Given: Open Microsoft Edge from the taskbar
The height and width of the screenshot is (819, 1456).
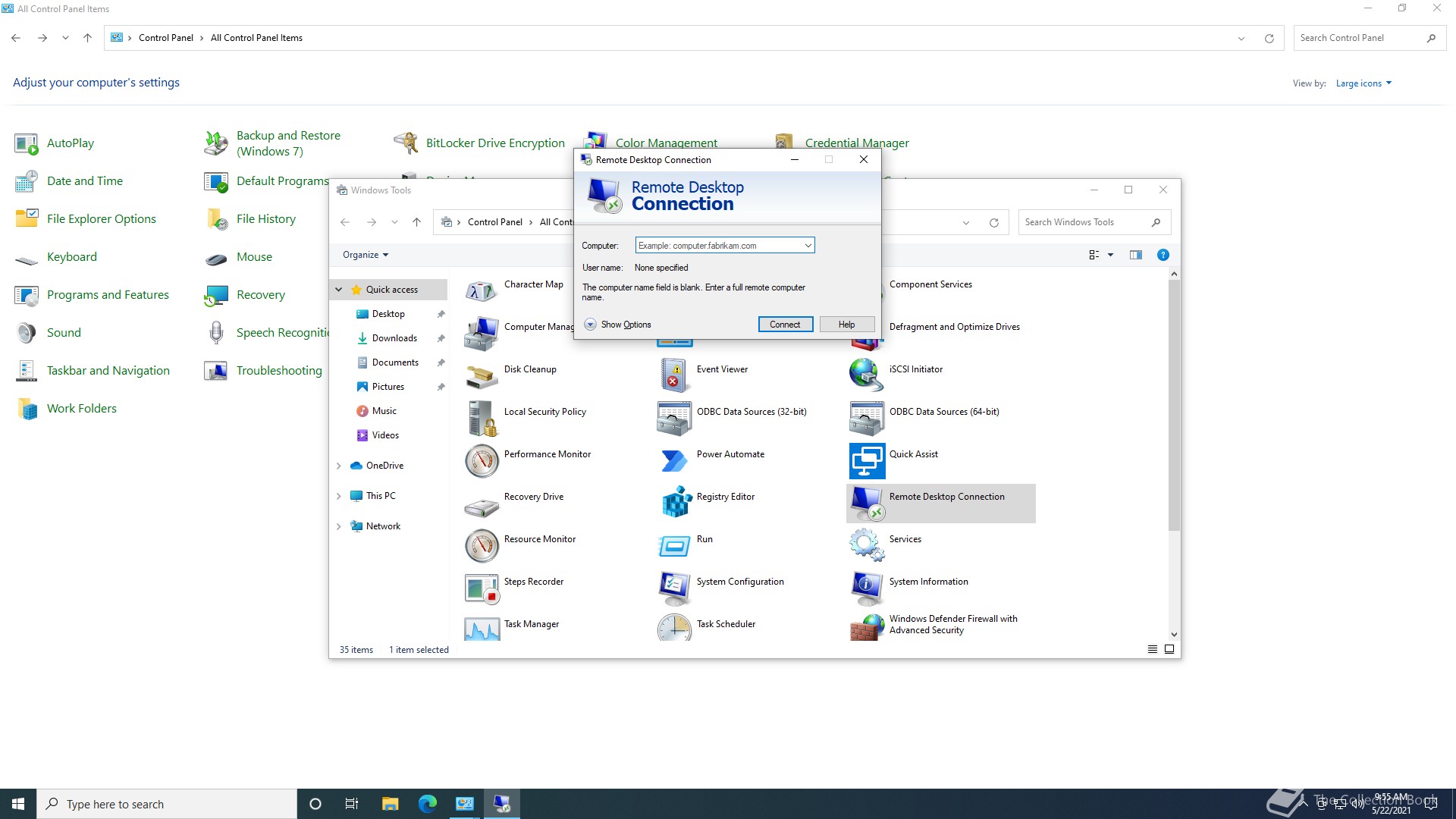Looking at the screenshot, I should 428,804.
